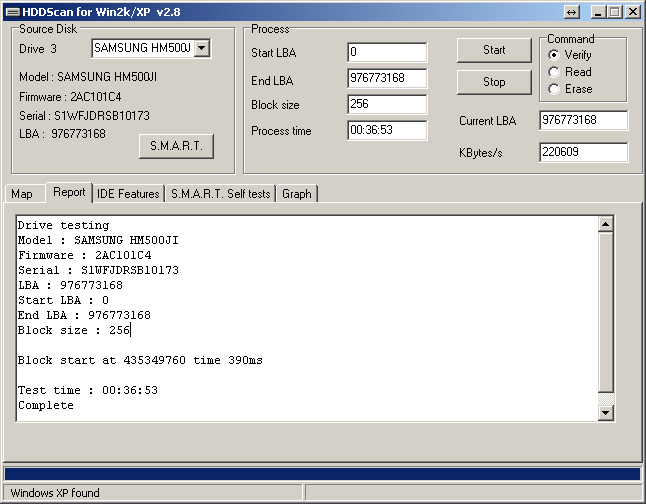Switch to the Map tab
This screenshot has height=504, width=646.
click(22, 194)
